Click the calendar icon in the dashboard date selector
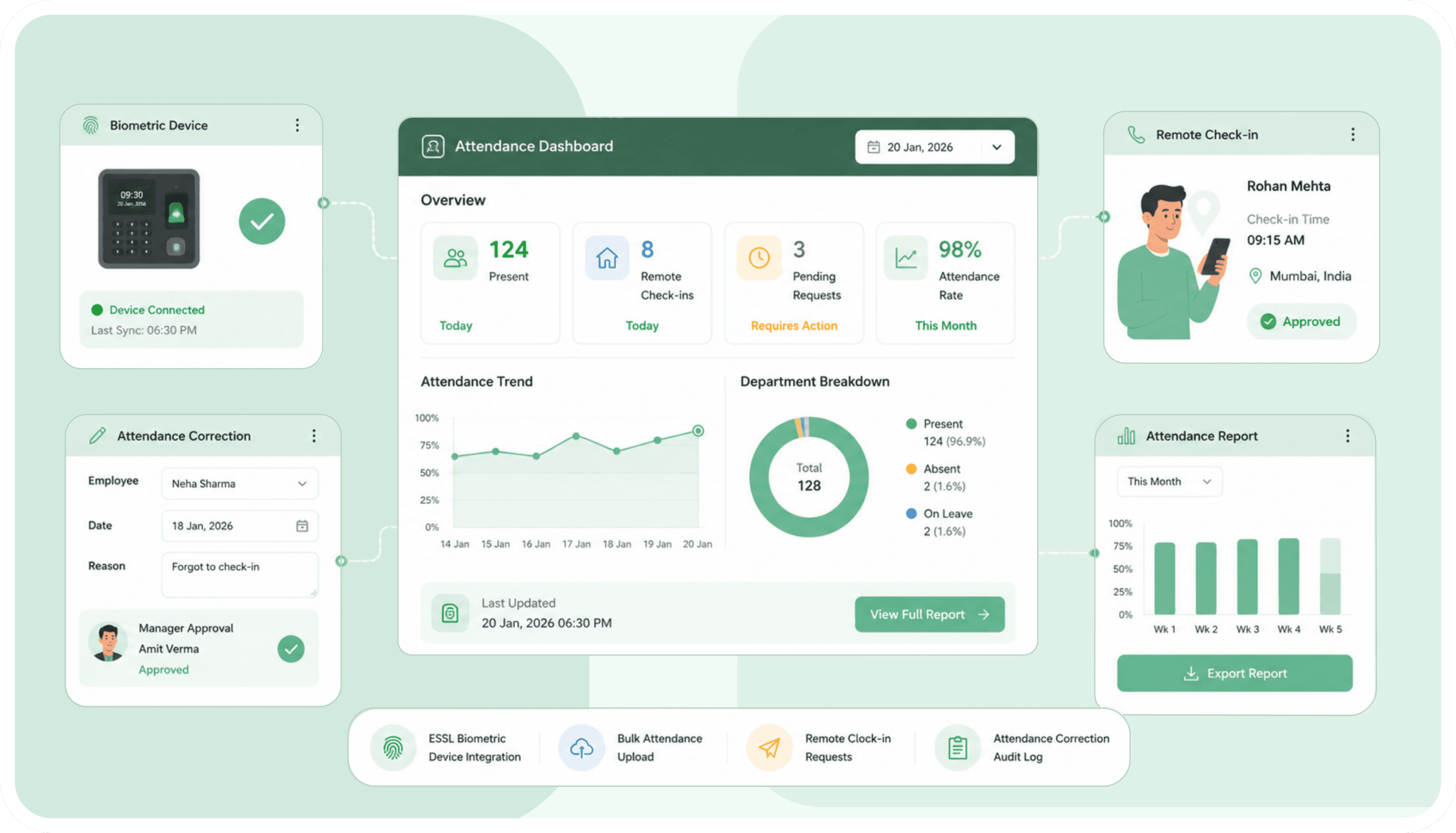1456x833 pixels. (874, 147)
